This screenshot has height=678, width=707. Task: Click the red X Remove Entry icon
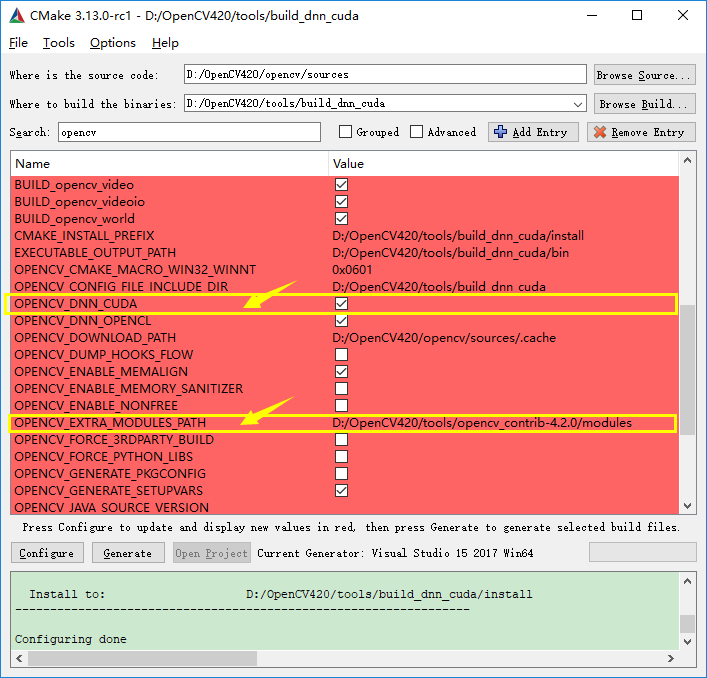pyautogui.click(x=600, y=132)
